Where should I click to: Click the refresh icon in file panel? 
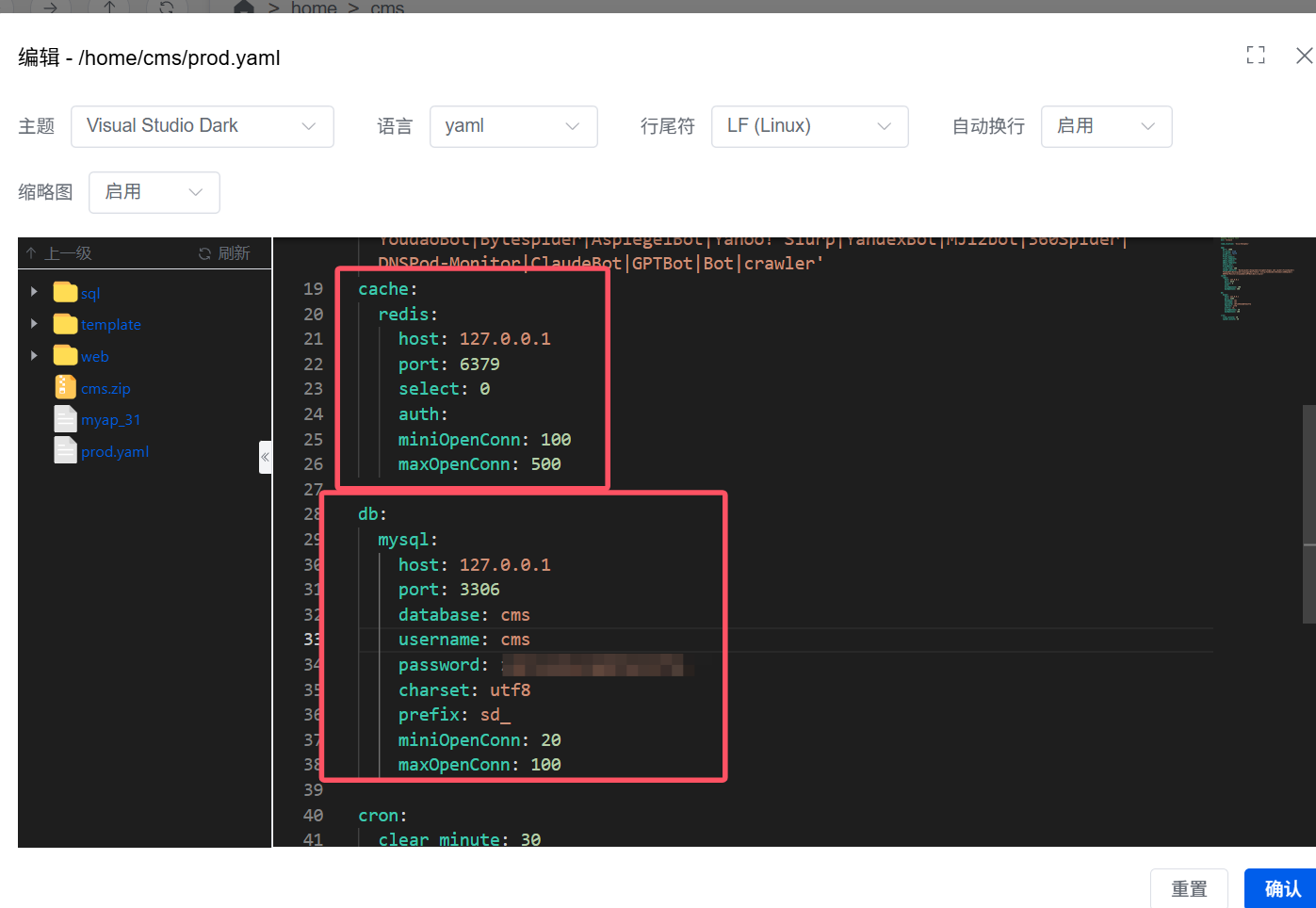click(204, 253)
